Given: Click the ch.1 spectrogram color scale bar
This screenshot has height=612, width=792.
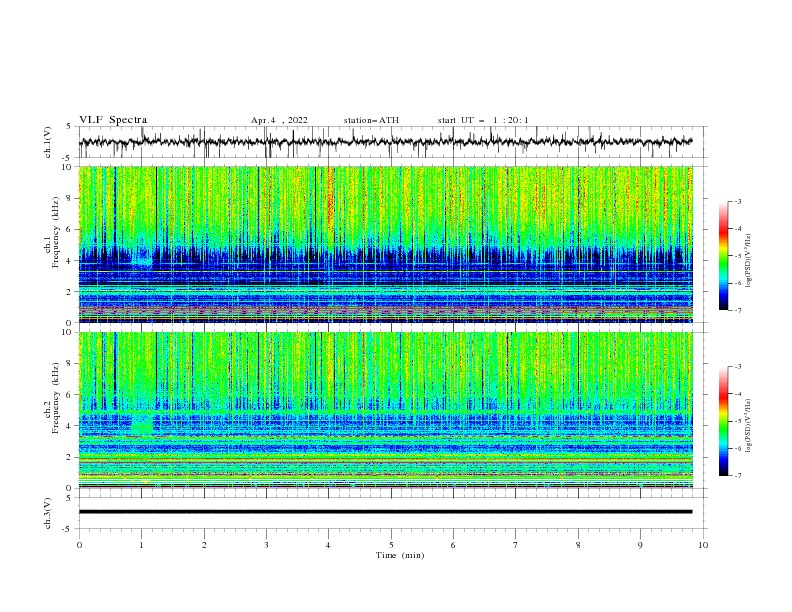Looking at the screenshot, I should tap(723, 256).
